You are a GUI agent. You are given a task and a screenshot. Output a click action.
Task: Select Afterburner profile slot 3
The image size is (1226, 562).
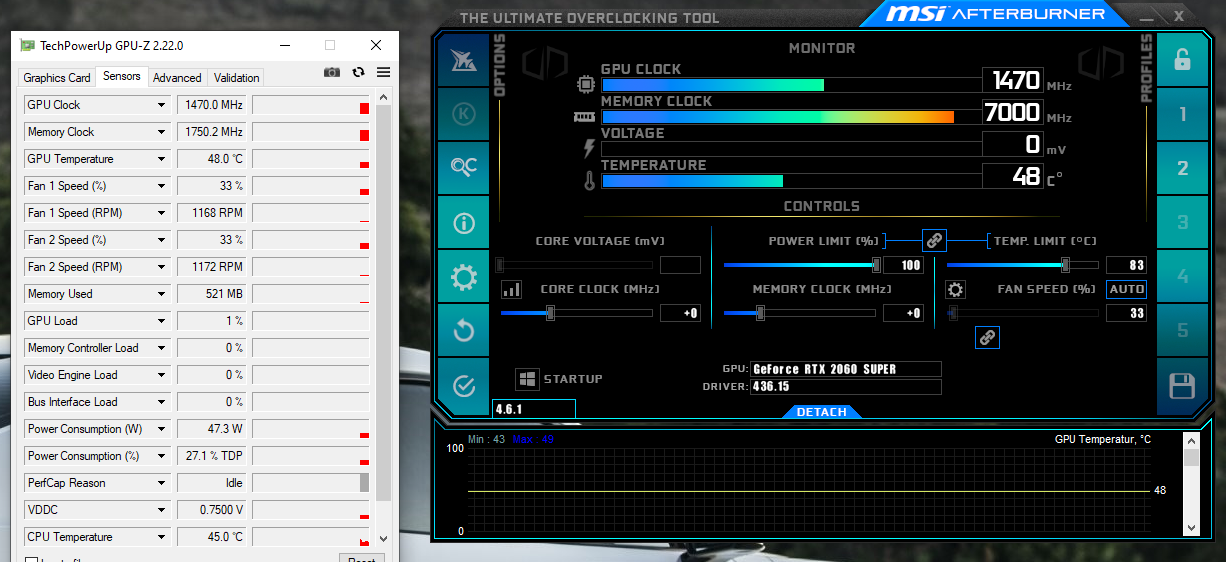point(1182,222)
